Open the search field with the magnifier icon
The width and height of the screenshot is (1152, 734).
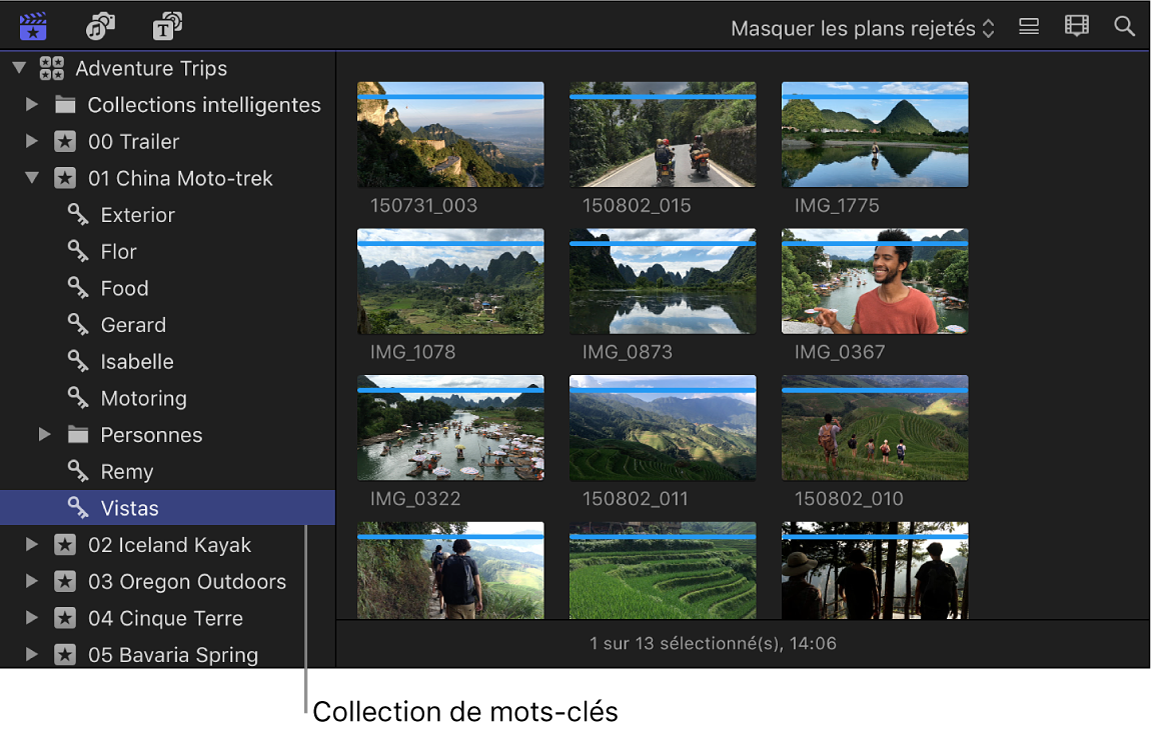(x=1124, y=26)
